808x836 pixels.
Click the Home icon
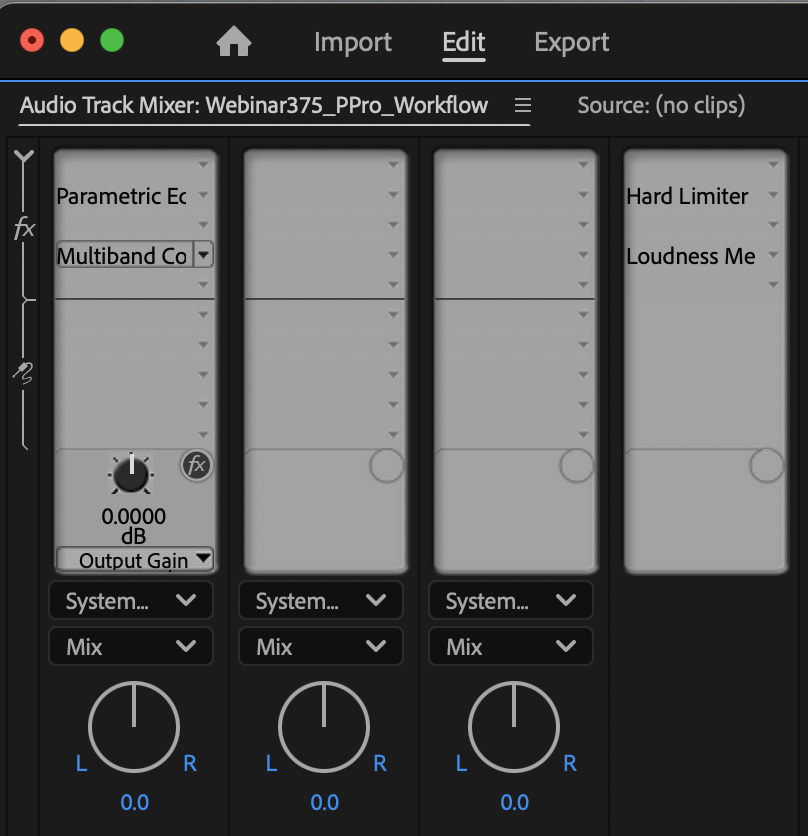point(234,42)
